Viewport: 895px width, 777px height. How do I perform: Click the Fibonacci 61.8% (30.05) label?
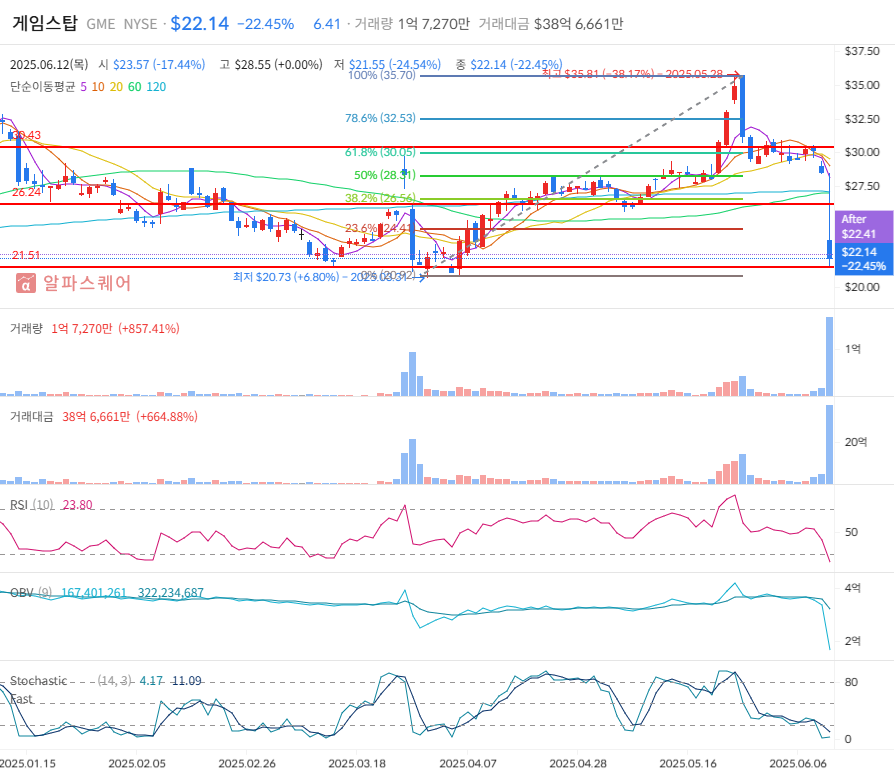click(x=380, y=152)
